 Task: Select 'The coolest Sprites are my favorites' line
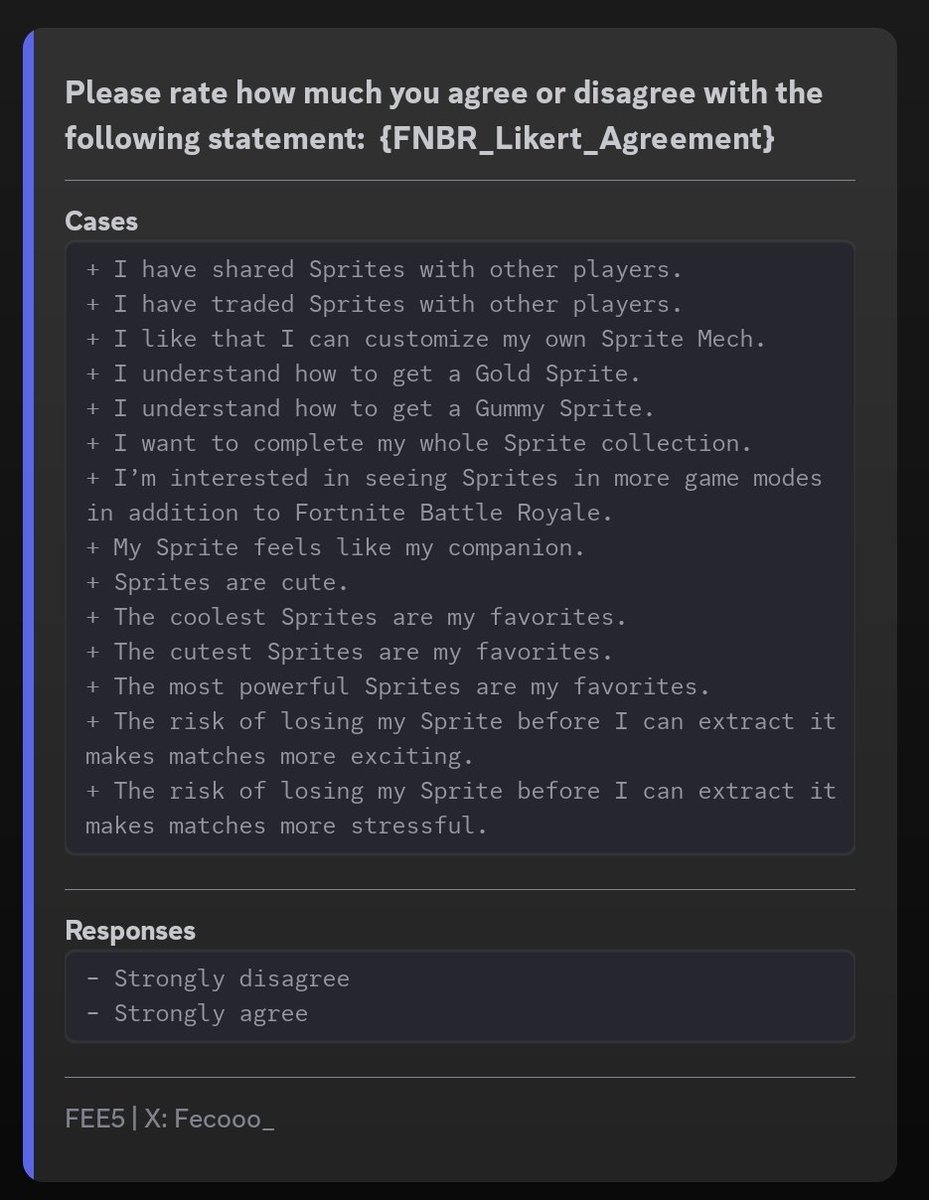click(x=356, y=617)
